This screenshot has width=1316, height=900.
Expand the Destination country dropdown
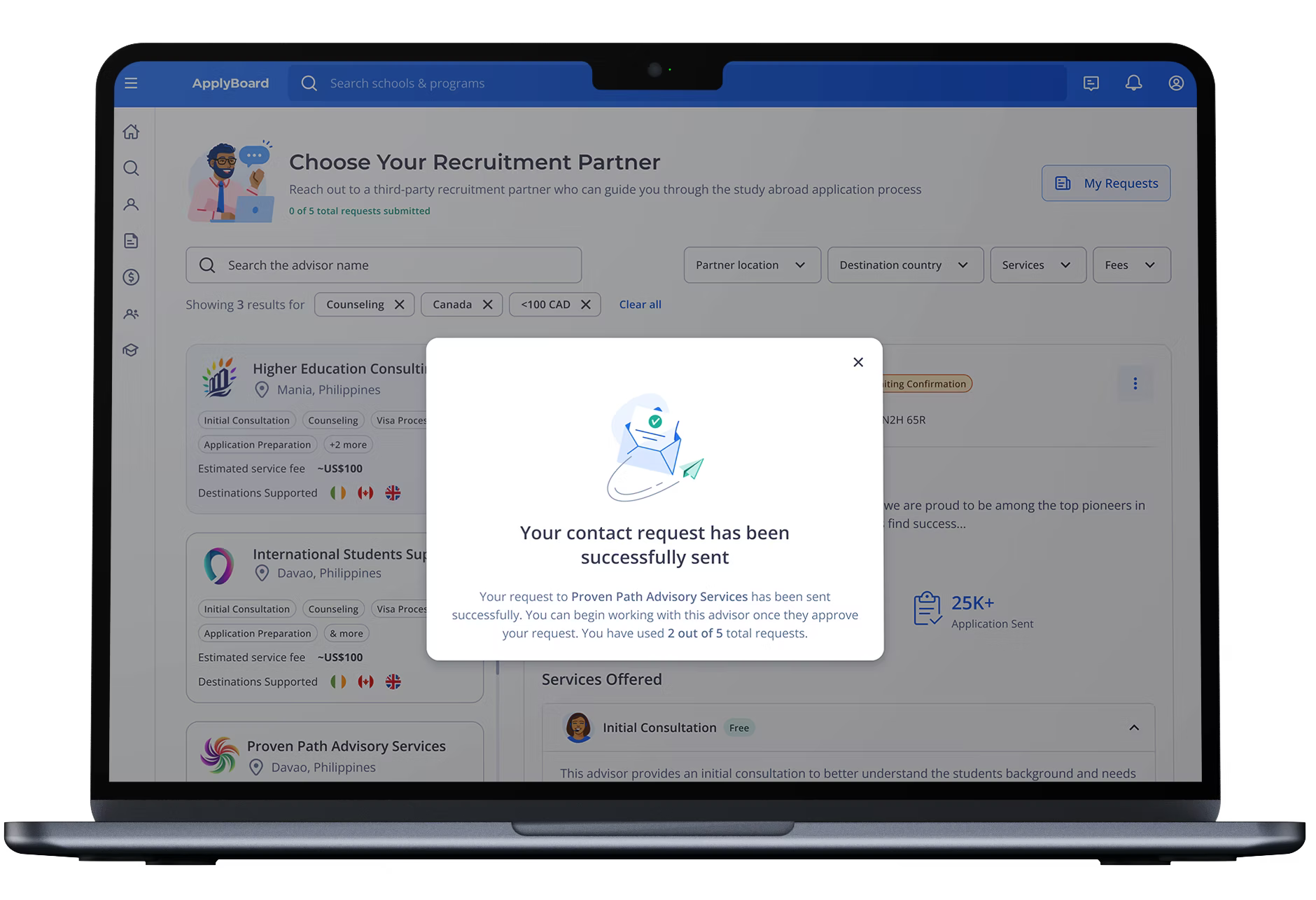[905, 265]
